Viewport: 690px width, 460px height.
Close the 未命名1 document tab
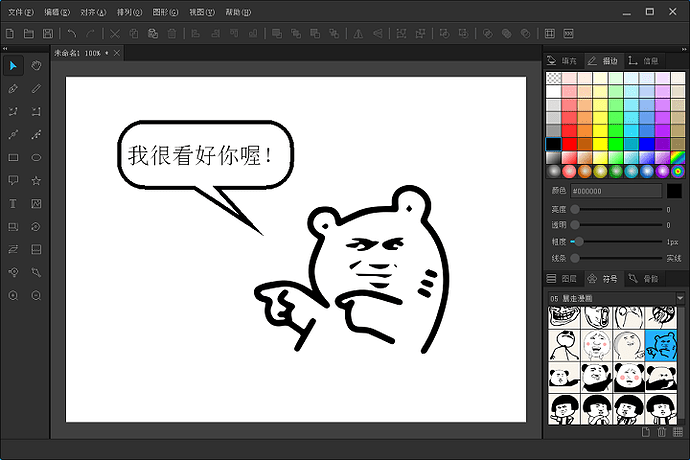click(x=117, y=53)
